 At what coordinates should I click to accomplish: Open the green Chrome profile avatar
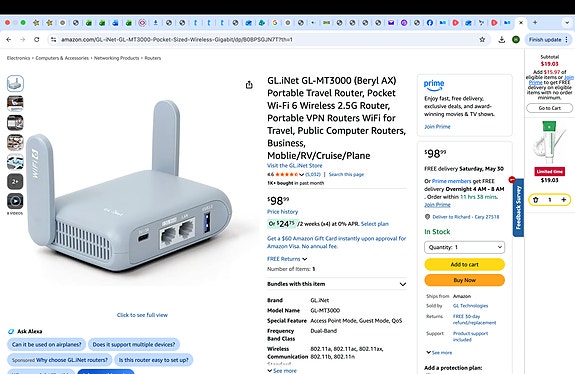516,40
